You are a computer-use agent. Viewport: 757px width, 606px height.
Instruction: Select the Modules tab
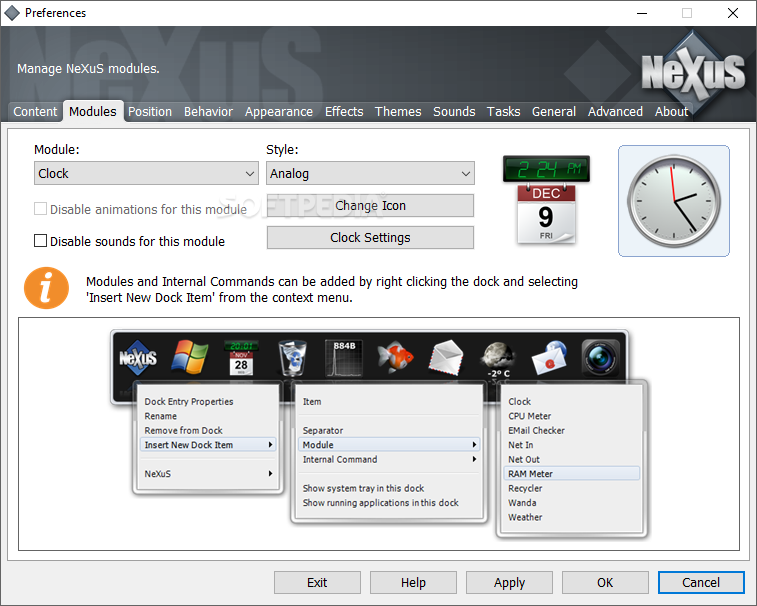pyautogui.click(x=93, y=112)
